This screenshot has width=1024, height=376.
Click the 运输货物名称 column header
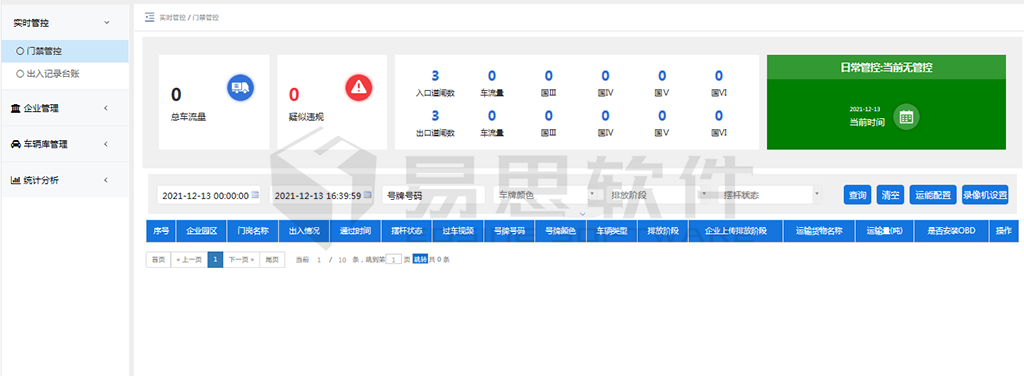[819, 231]
